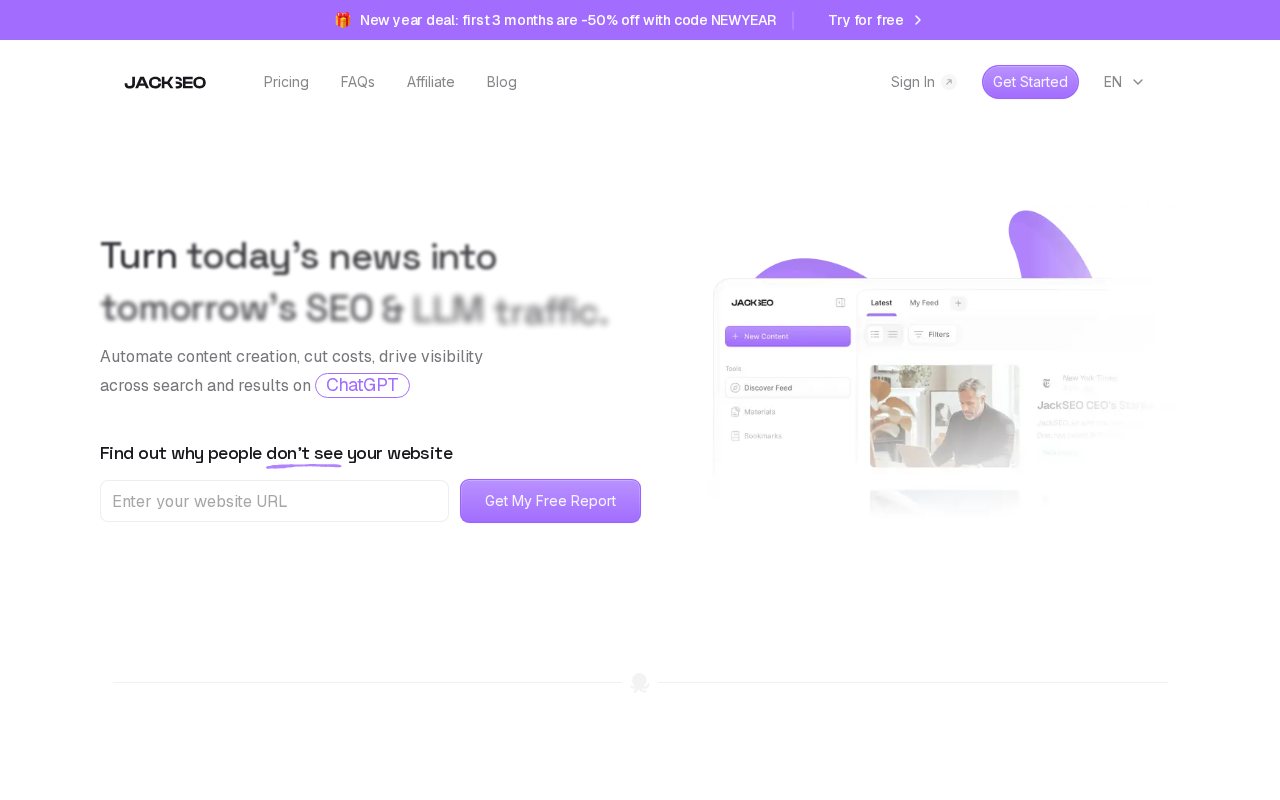This screenshot has width=1280, height=800.
Task: Click the Get Started button
Action: 1030,82
